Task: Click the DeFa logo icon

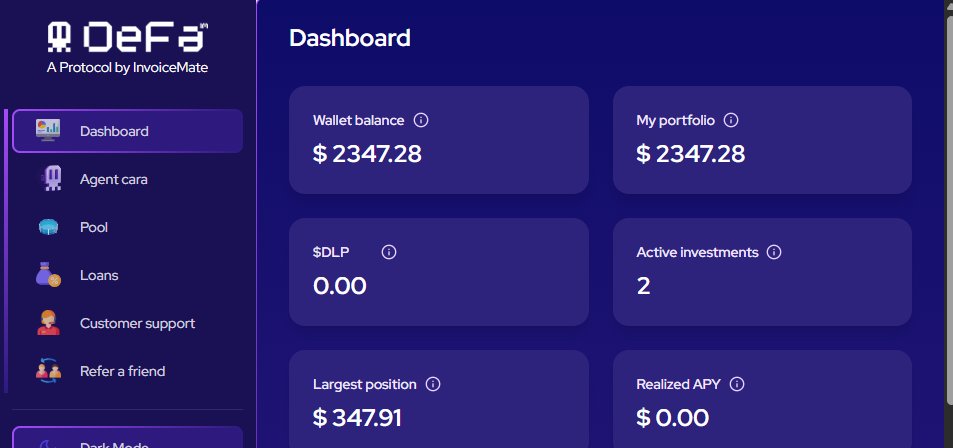Action: (62, 37)
